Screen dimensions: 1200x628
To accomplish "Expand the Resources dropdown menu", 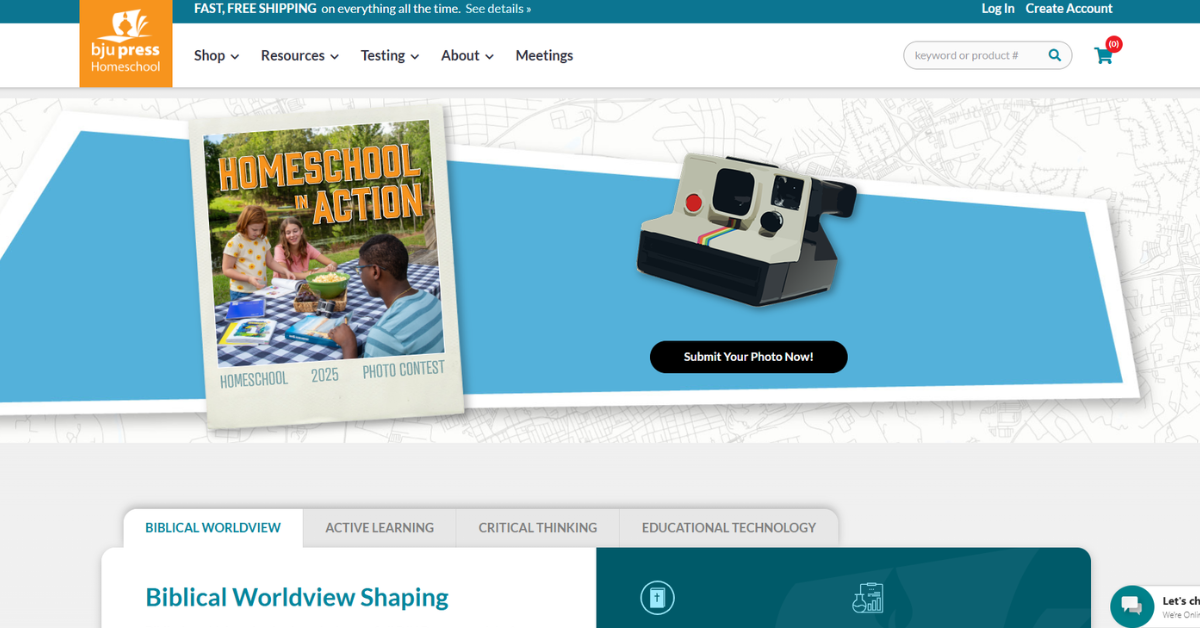I will tap(299, 56).
